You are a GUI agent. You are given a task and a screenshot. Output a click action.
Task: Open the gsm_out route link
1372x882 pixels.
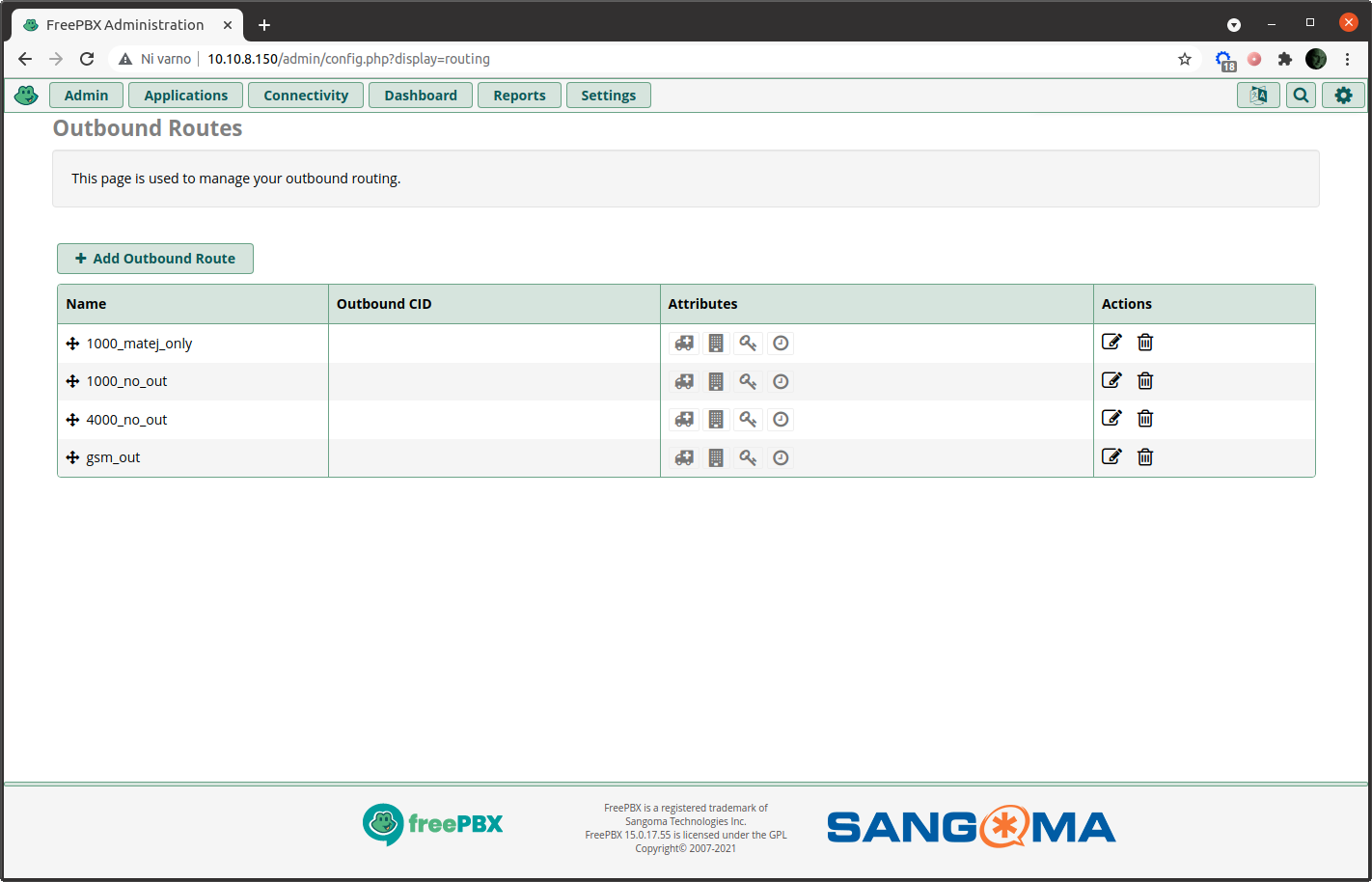[x=113, y=456]
